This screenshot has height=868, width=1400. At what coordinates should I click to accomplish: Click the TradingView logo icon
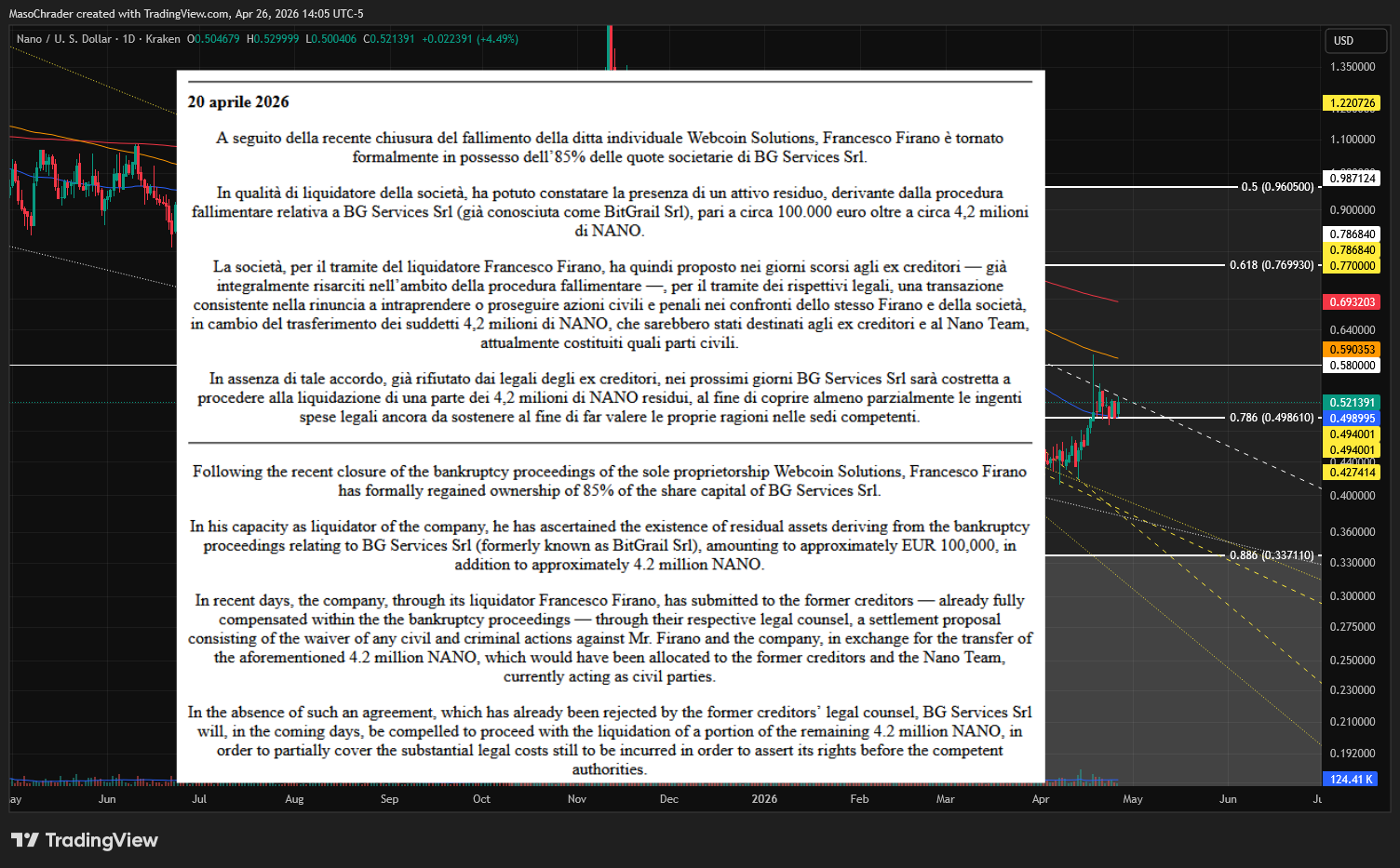pos(25,840)
